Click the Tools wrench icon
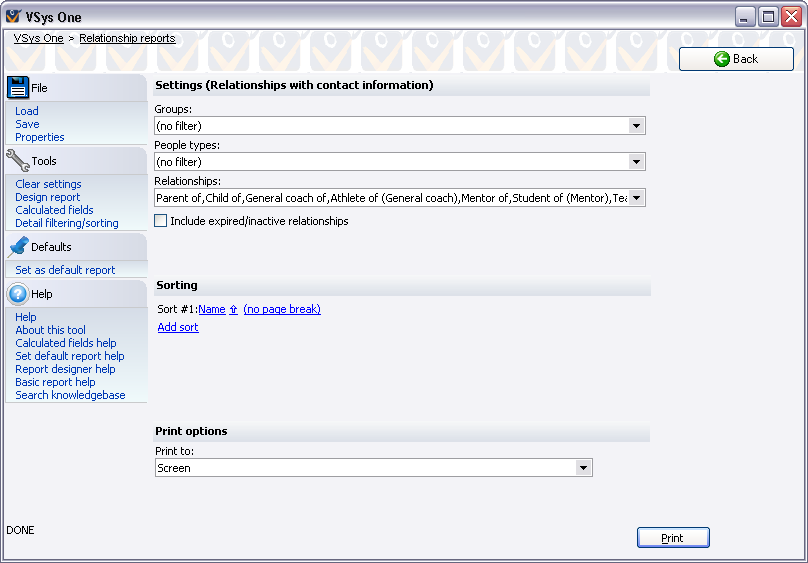This screenshot has width=808, height=563. 18,161
